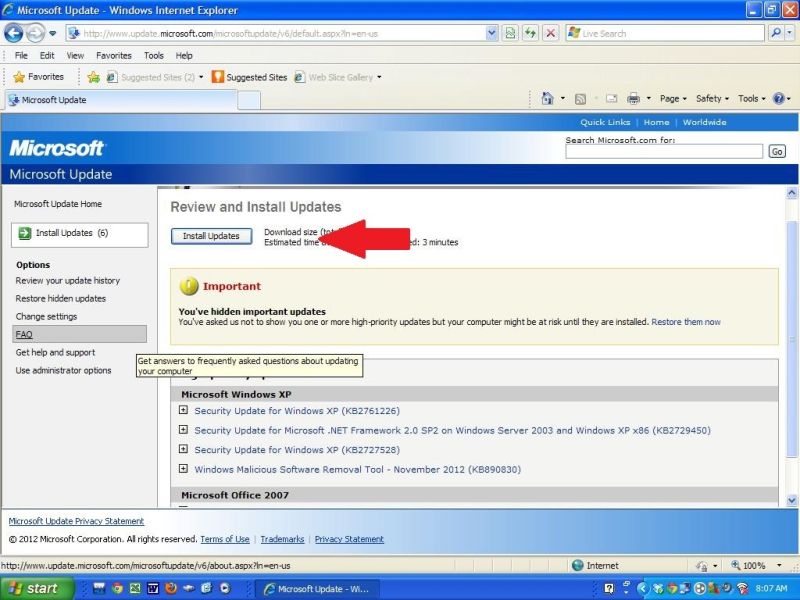Open the File menu

point(21,56)
